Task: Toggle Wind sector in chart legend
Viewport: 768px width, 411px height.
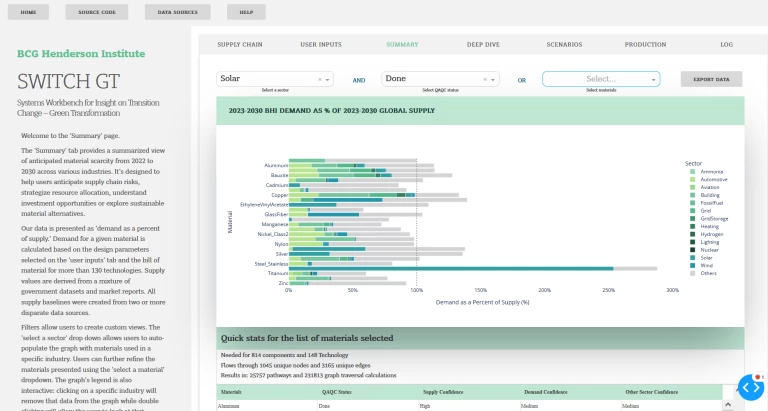Action: coord(708,266)
